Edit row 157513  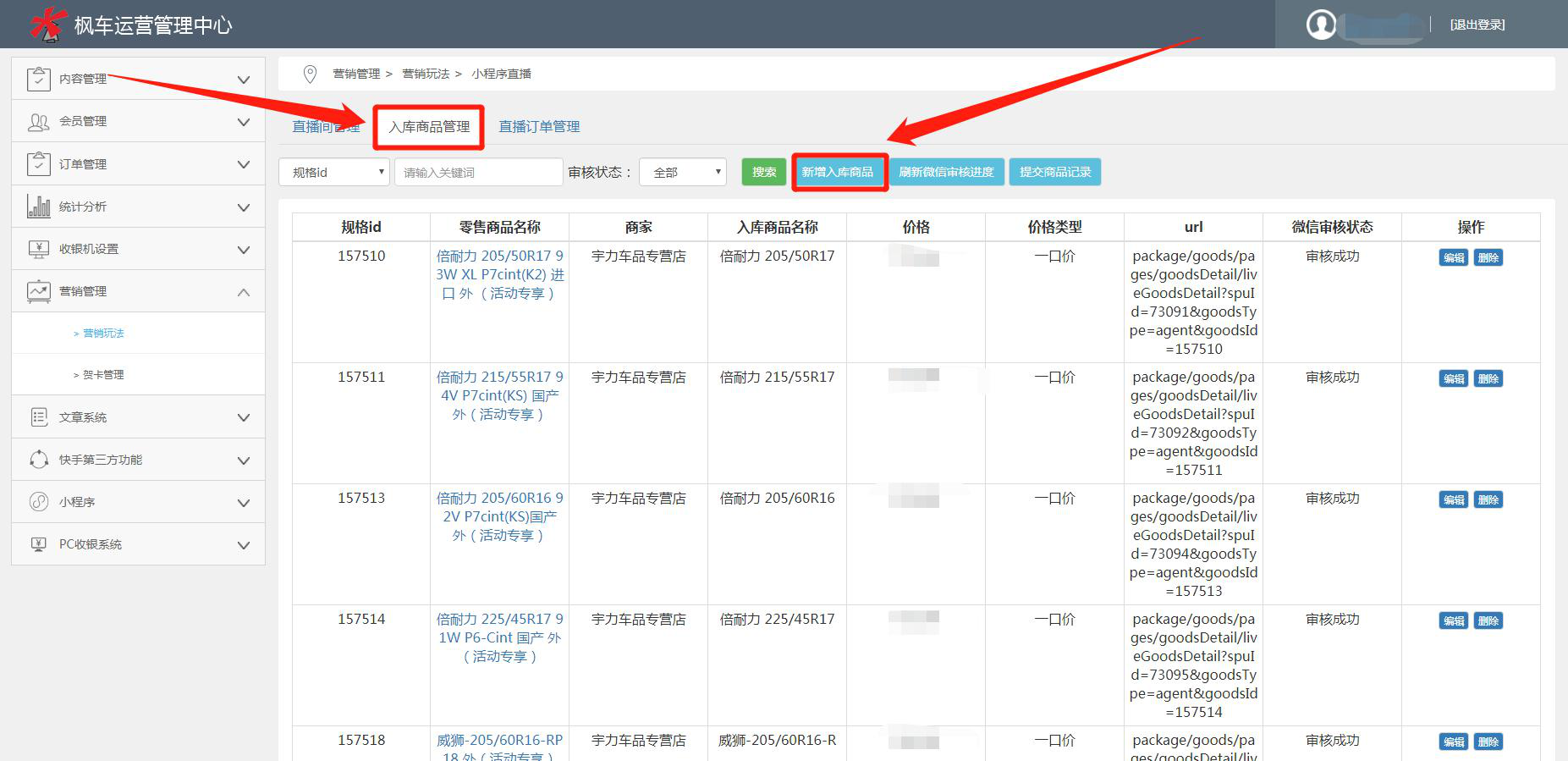(1454, 500)
